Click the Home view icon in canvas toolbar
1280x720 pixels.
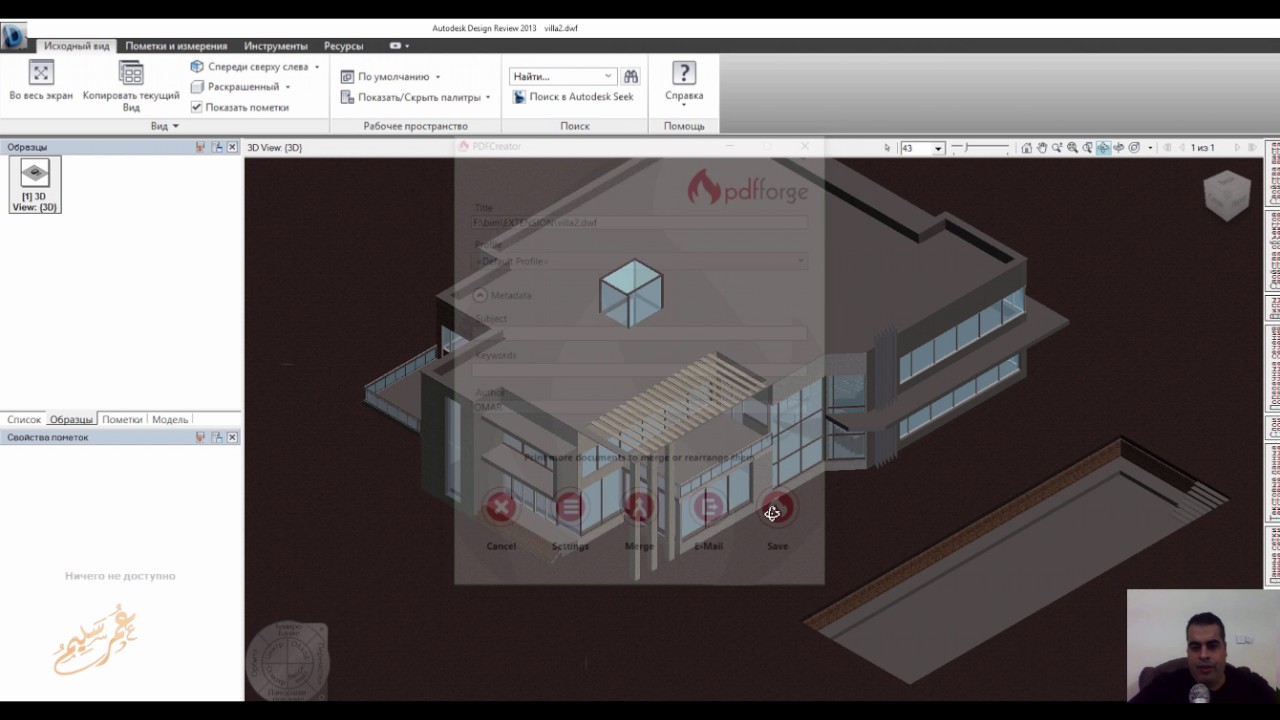coord(1026,148)
